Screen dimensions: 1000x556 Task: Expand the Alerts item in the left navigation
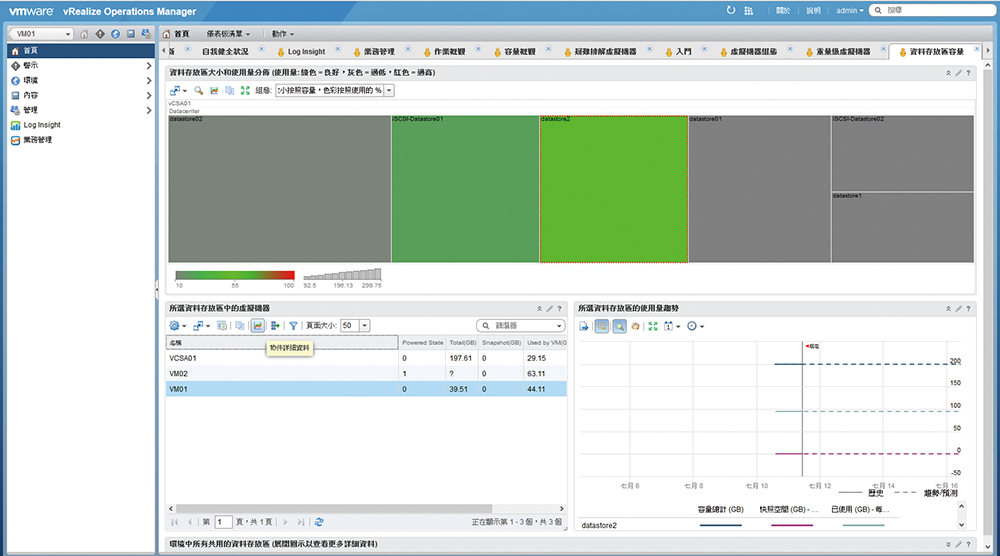pos(149,66)
